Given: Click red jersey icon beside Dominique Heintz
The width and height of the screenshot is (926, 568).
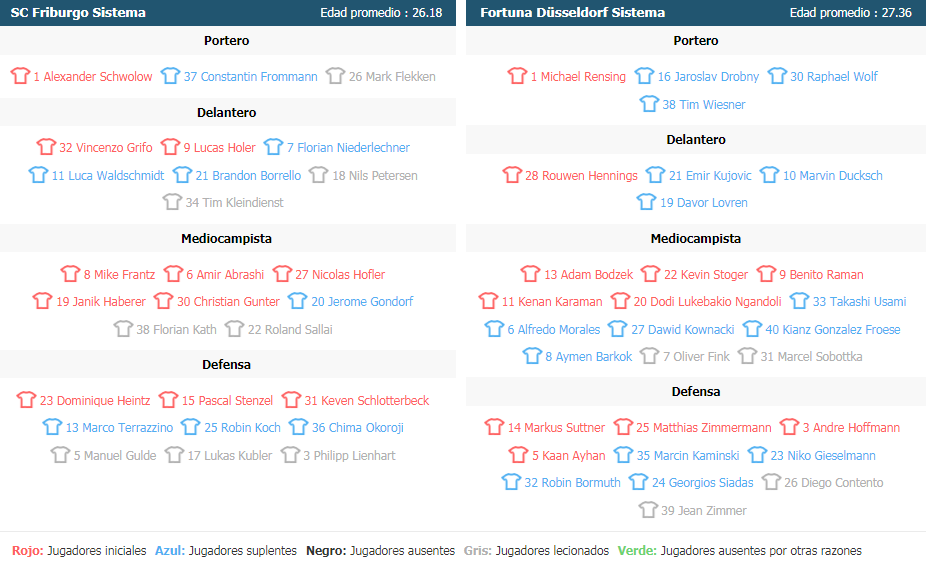Looking at the screenshot, I should (27, 400).
